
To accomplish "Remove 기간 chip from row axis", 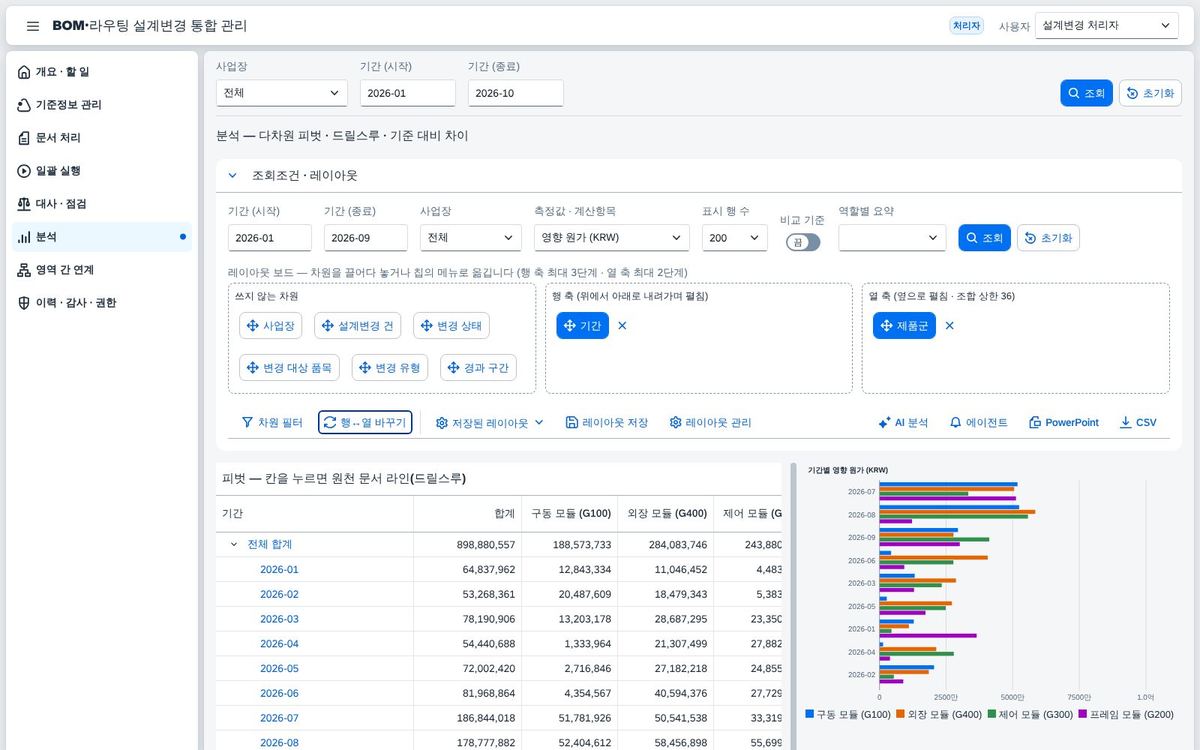I will tap(622, 326).
